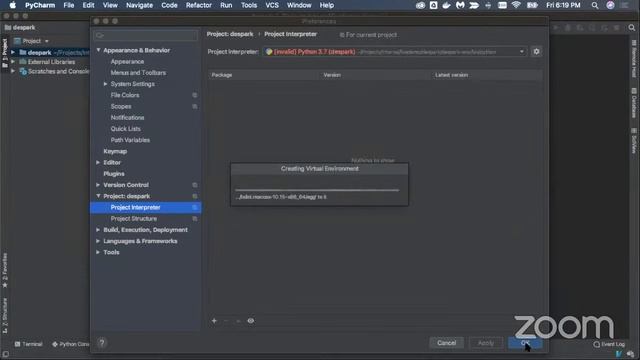Open the Apple menu
Image resolution: width=640 pixels, height=360 pixels.
13,5
